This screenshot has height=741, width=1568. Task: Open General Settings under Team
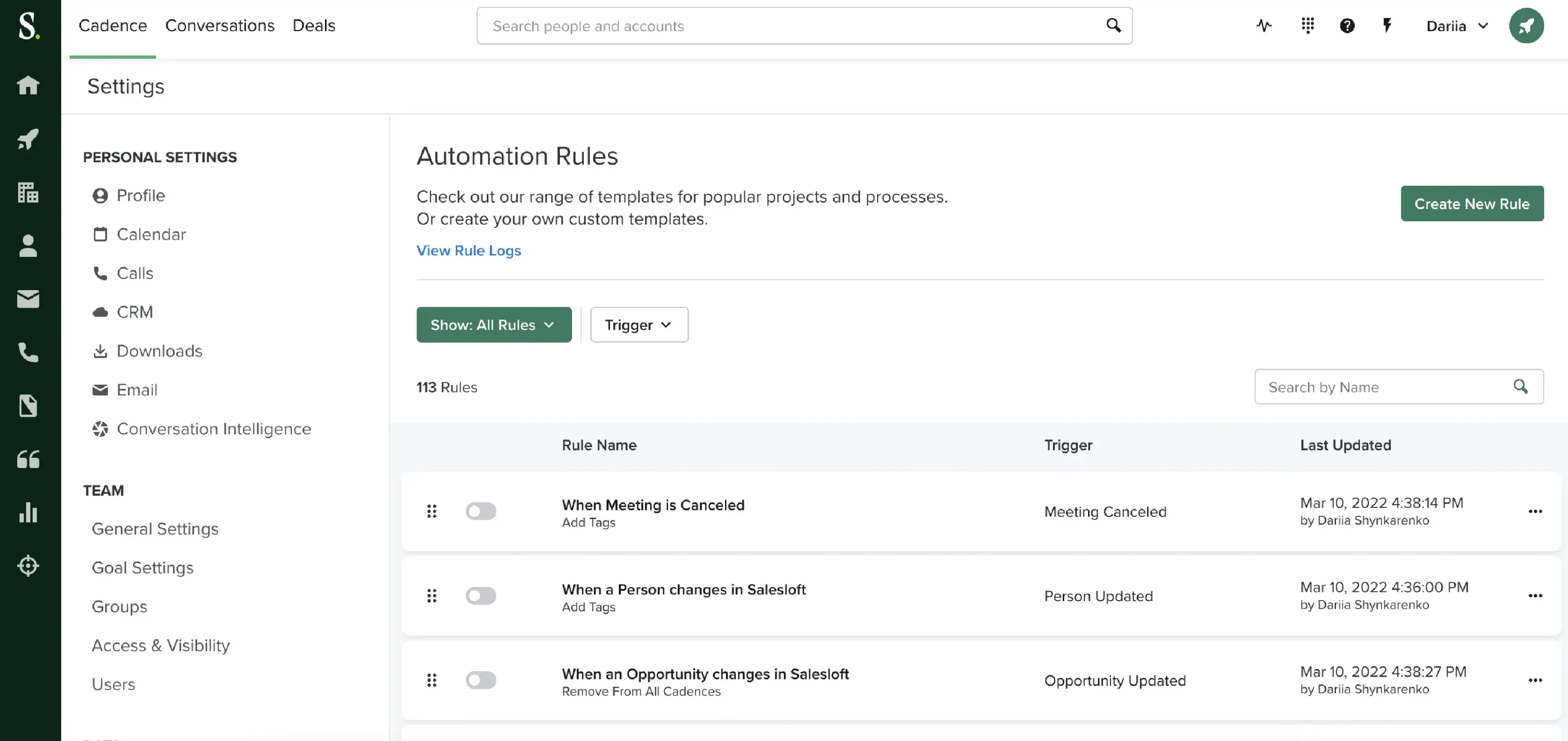coord(154,529)
